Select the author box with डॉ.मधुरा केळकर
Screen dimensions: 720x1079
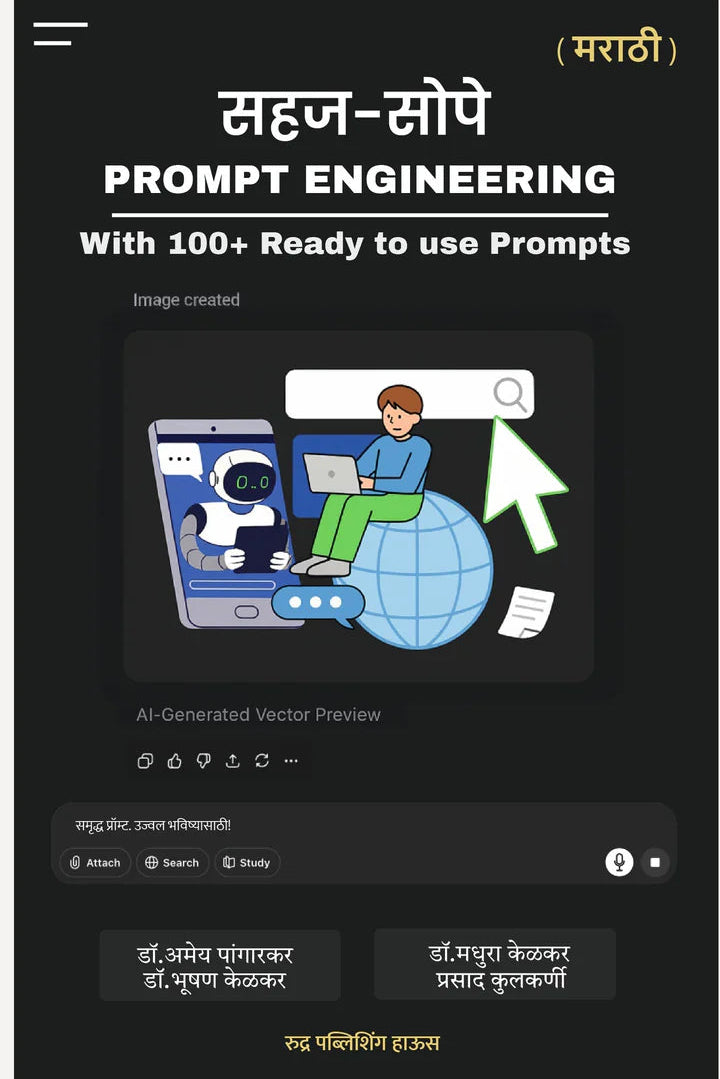pos(494,964)
